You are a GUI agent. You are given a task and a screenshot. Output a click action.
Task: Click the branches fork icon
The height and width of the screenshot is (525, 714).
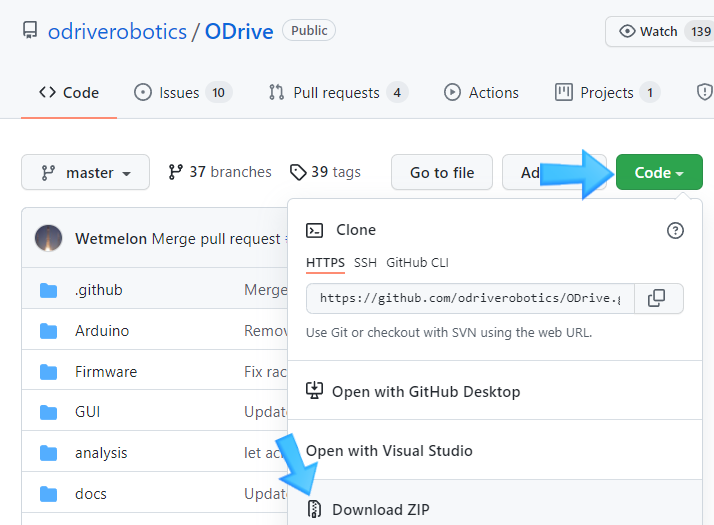[x=175, y=172]
